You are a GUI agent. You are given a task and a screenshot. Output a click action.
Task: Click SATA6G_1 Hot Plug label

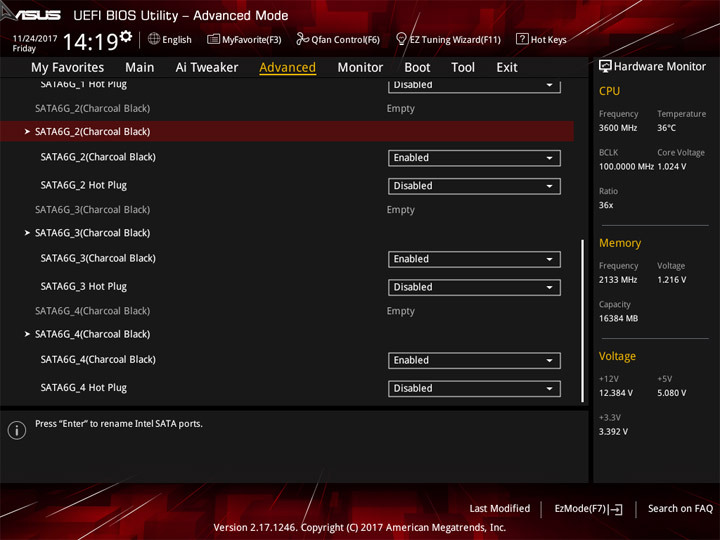click(x=84, y=84)
